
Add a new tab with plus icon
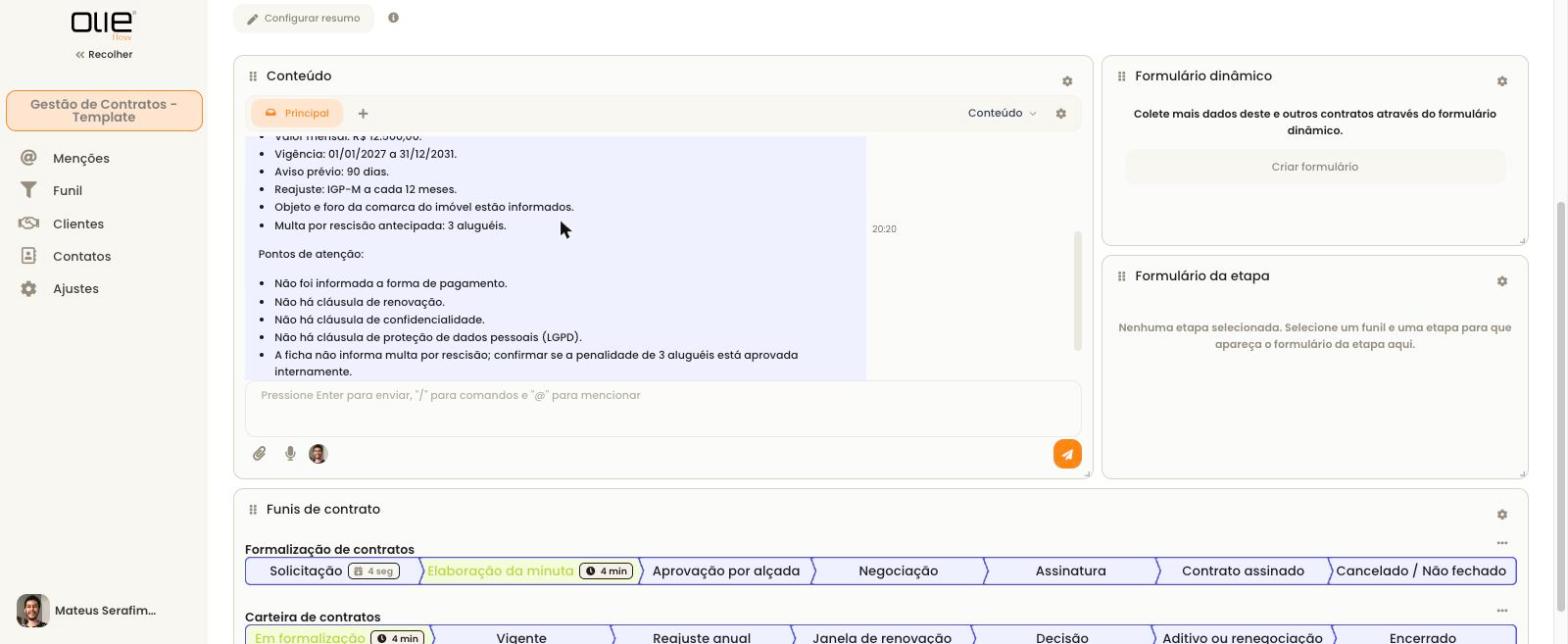[x=363, y=113]
